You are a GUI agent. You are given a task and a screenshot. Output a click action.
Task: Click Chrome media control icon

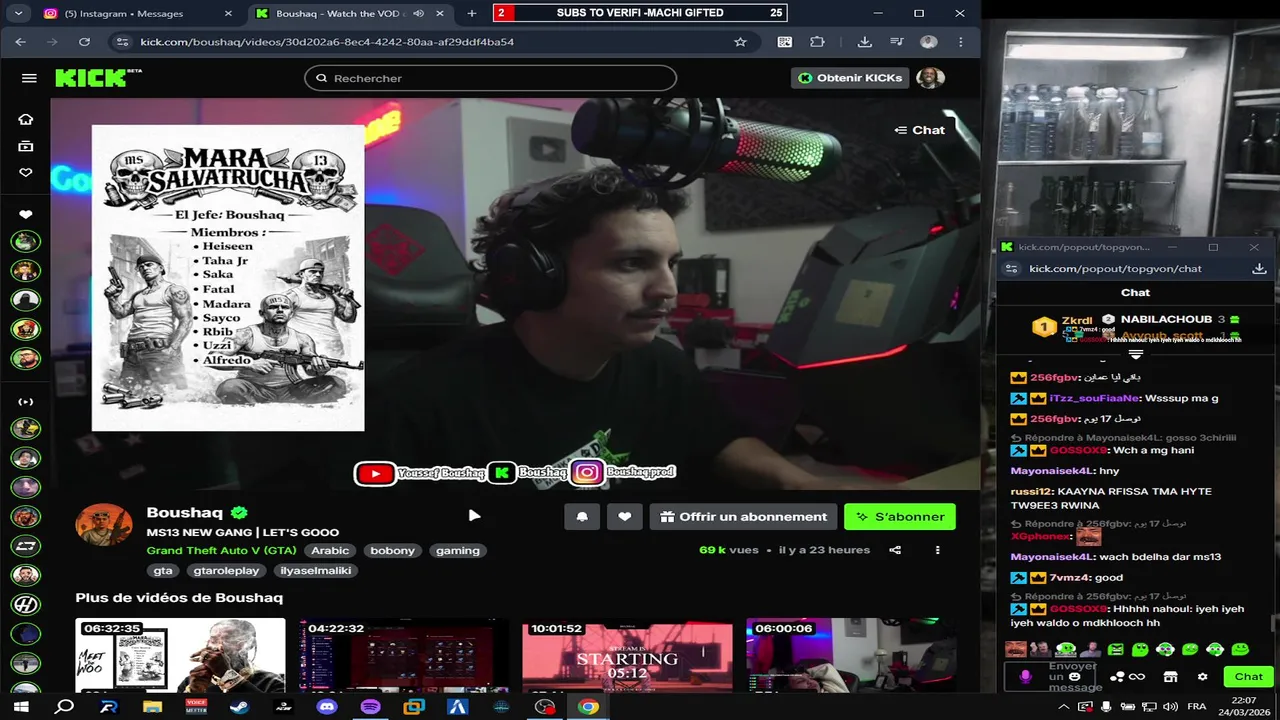pos(896,42)
